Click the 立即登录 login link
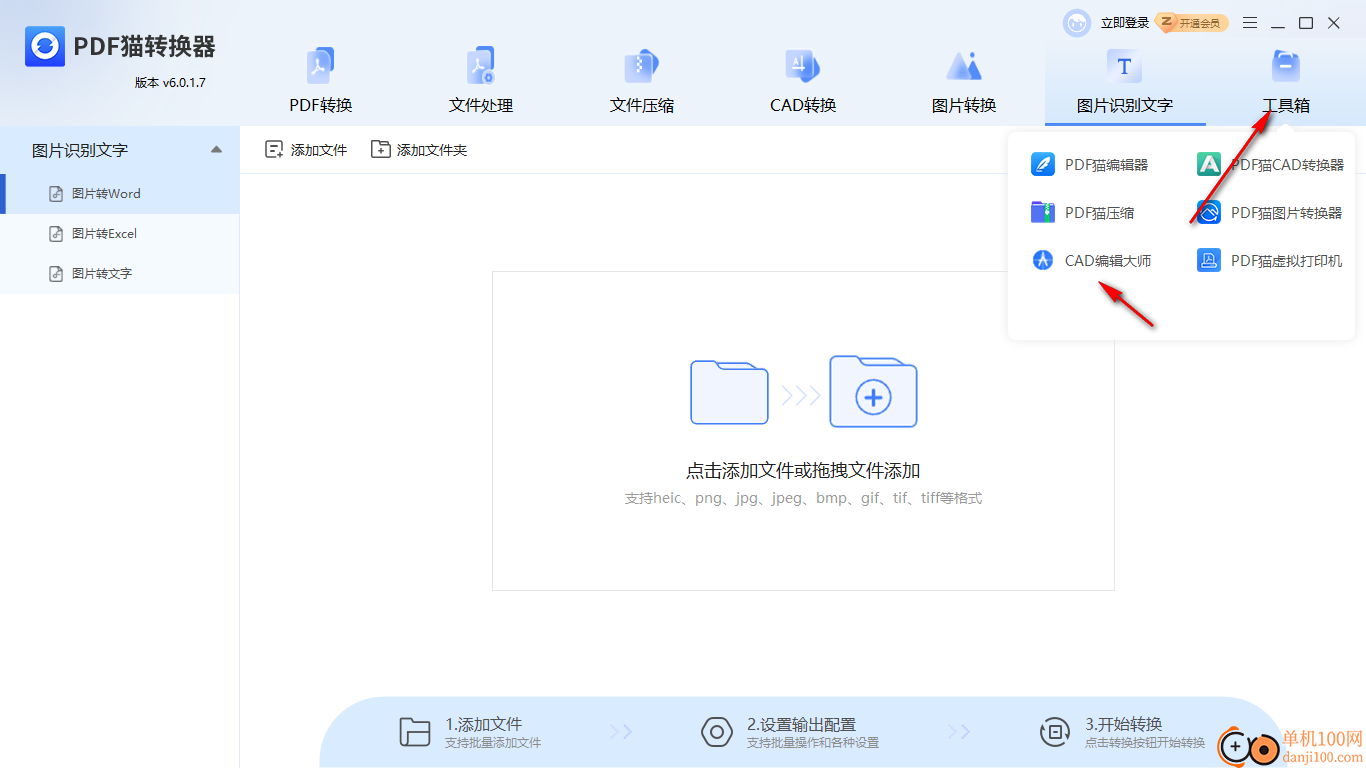The image size is (1366, 768). (x=1125, y=23)
